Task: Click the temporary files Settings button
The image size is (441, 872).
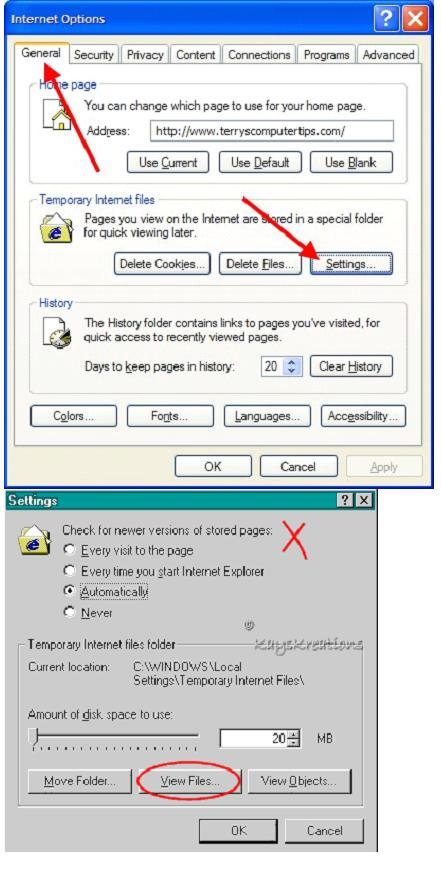Action: (351, 264)
